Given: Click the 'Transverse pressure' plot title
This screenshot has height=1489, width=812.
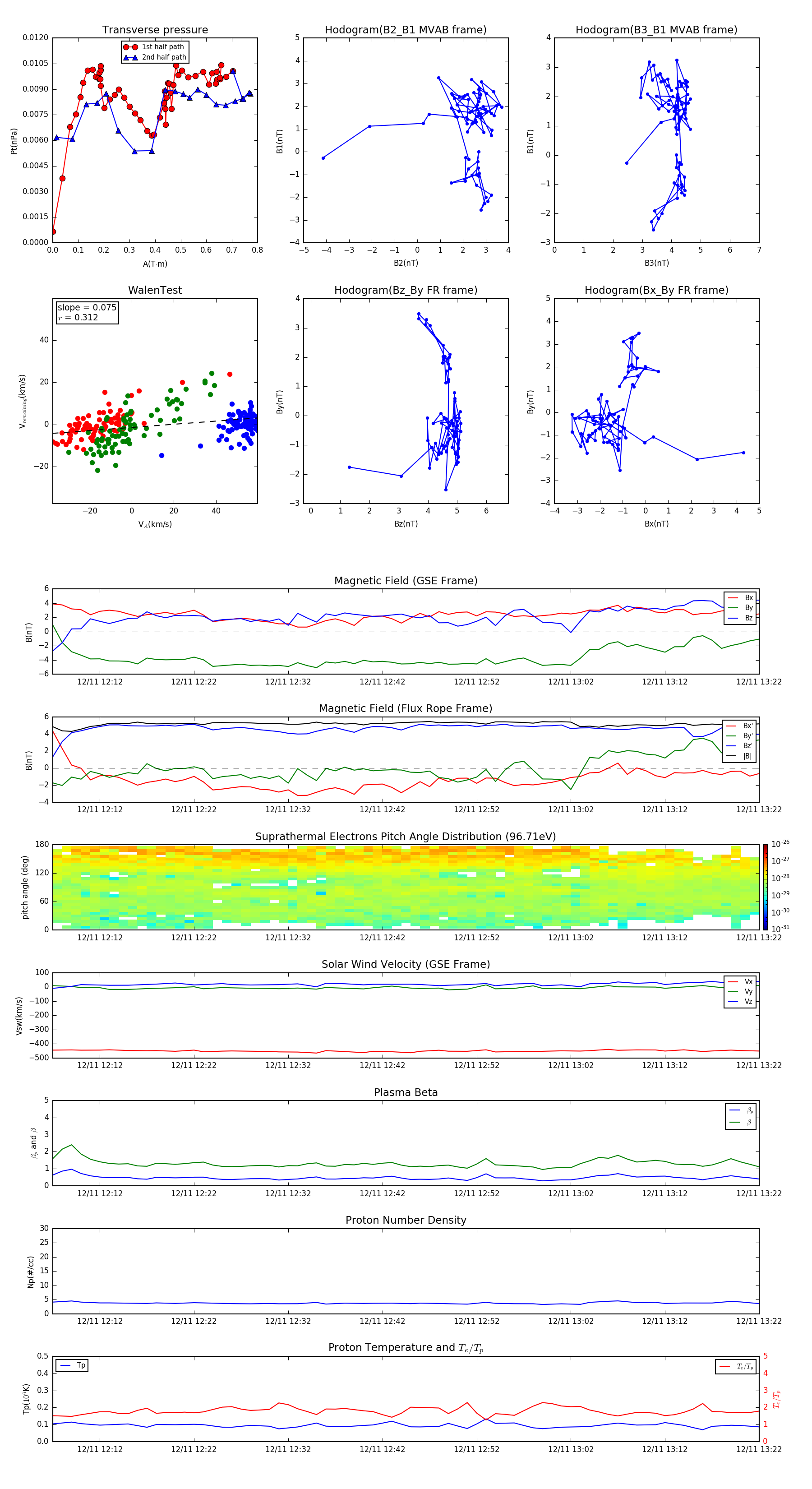Looking at the screenshot, I should (155, 30).
